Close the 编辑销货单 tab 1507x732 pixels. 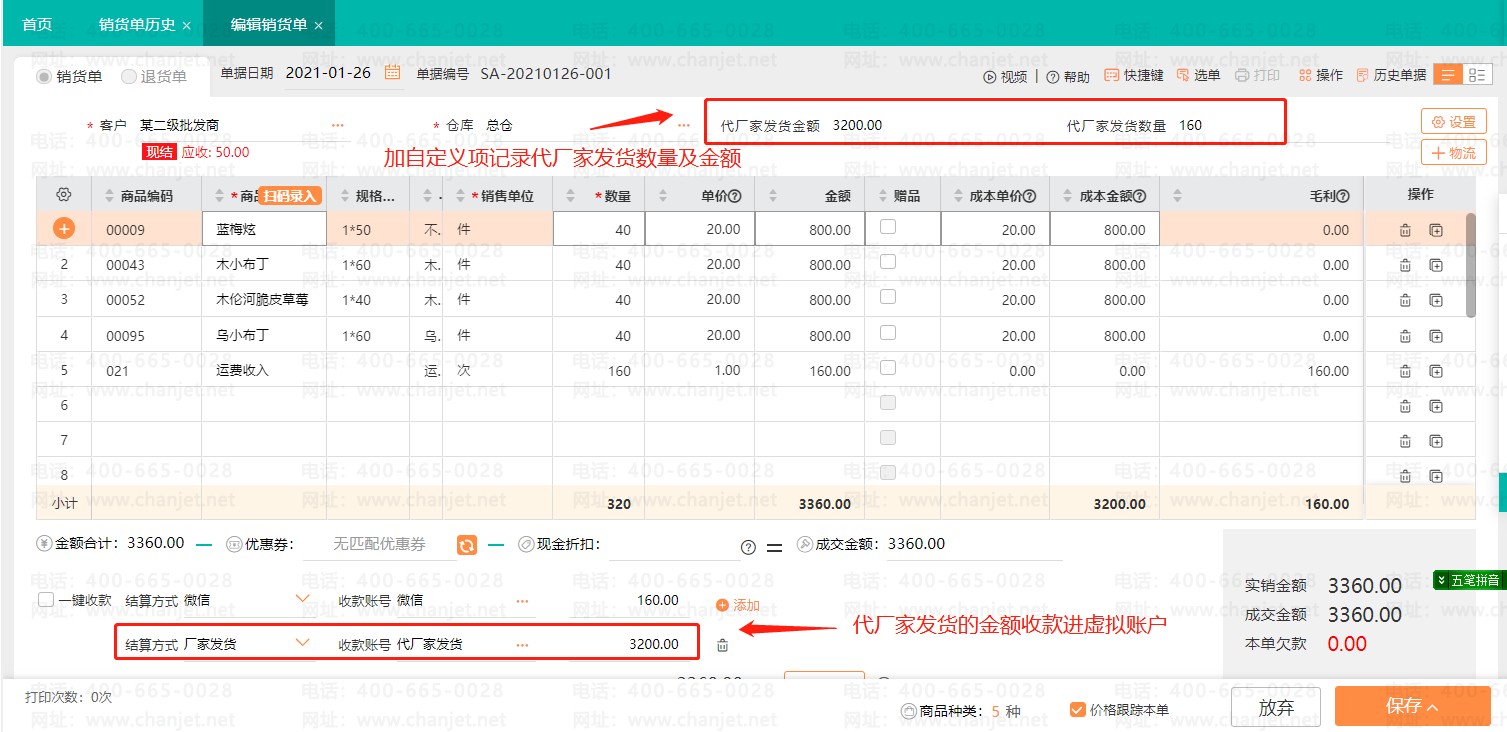point(318,26)
